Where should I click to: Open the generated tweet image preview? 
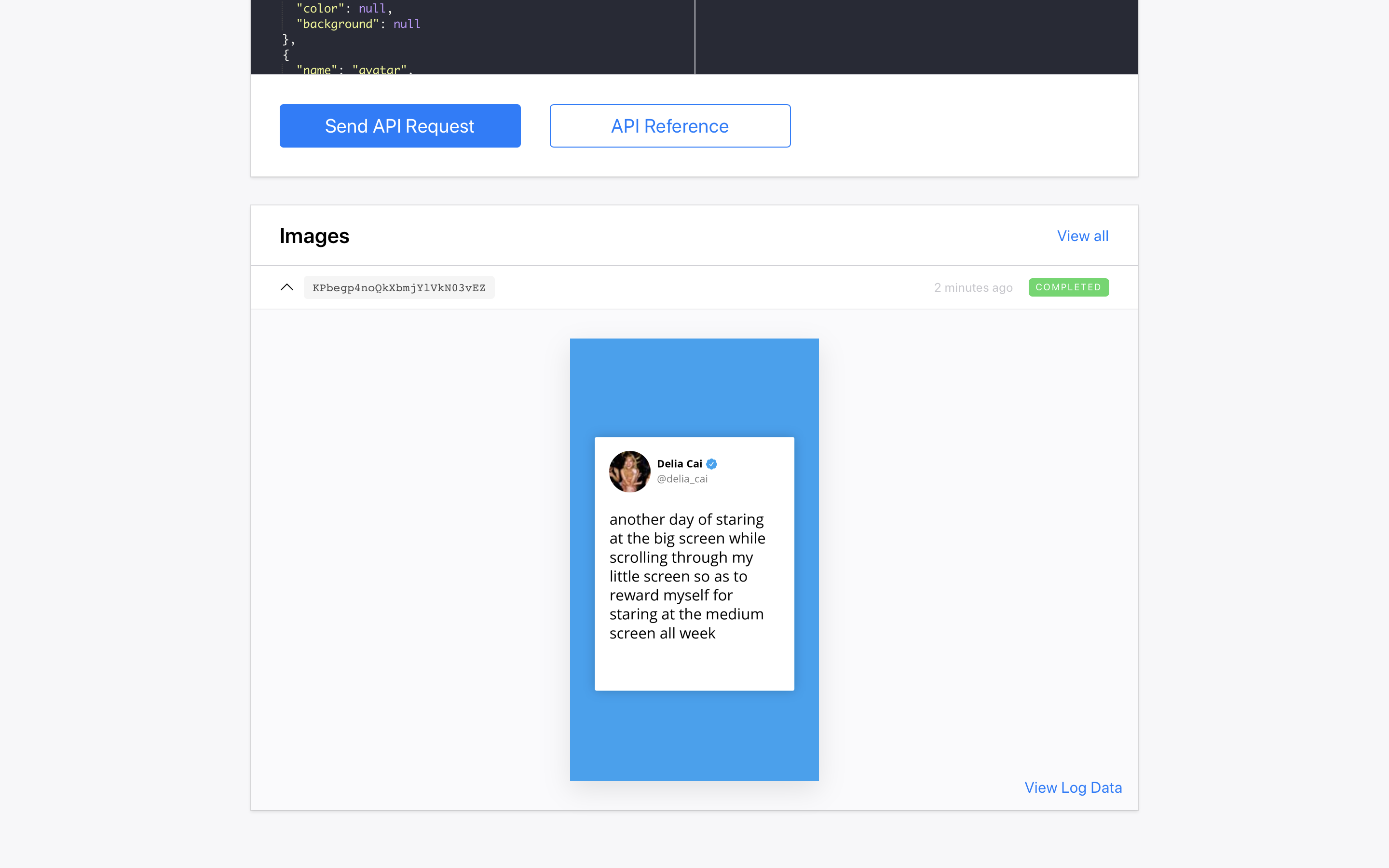[694, 560]
